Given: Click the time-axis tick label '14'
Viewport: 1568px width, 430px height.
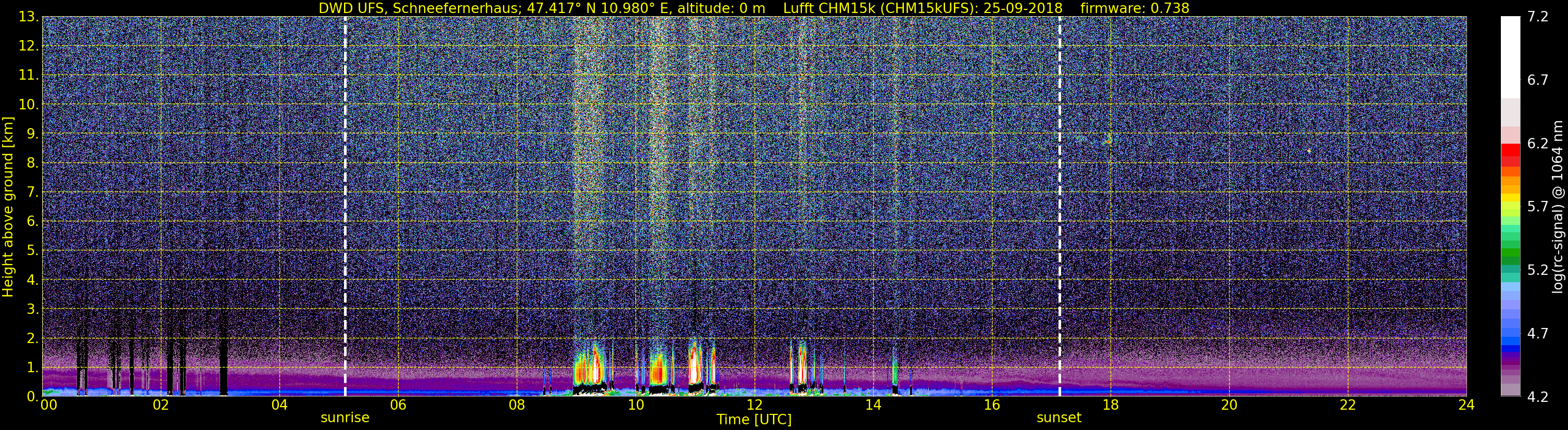Looking at the screenshot, I should [x=873, y=406].
